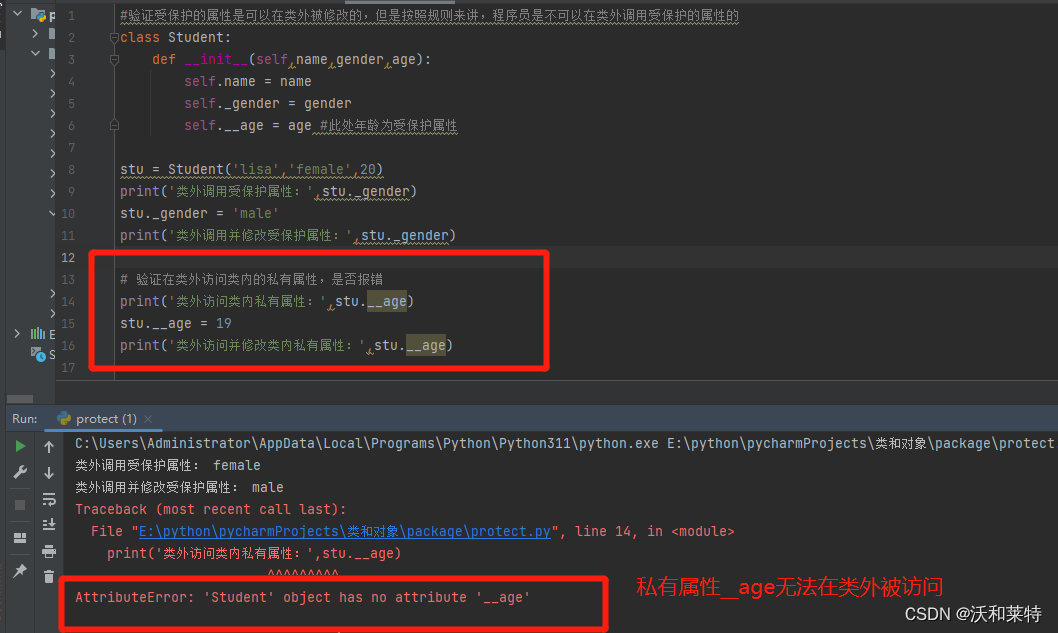Click line number 8 in the gutter
1058x633 pixels.
click(71, 169)
